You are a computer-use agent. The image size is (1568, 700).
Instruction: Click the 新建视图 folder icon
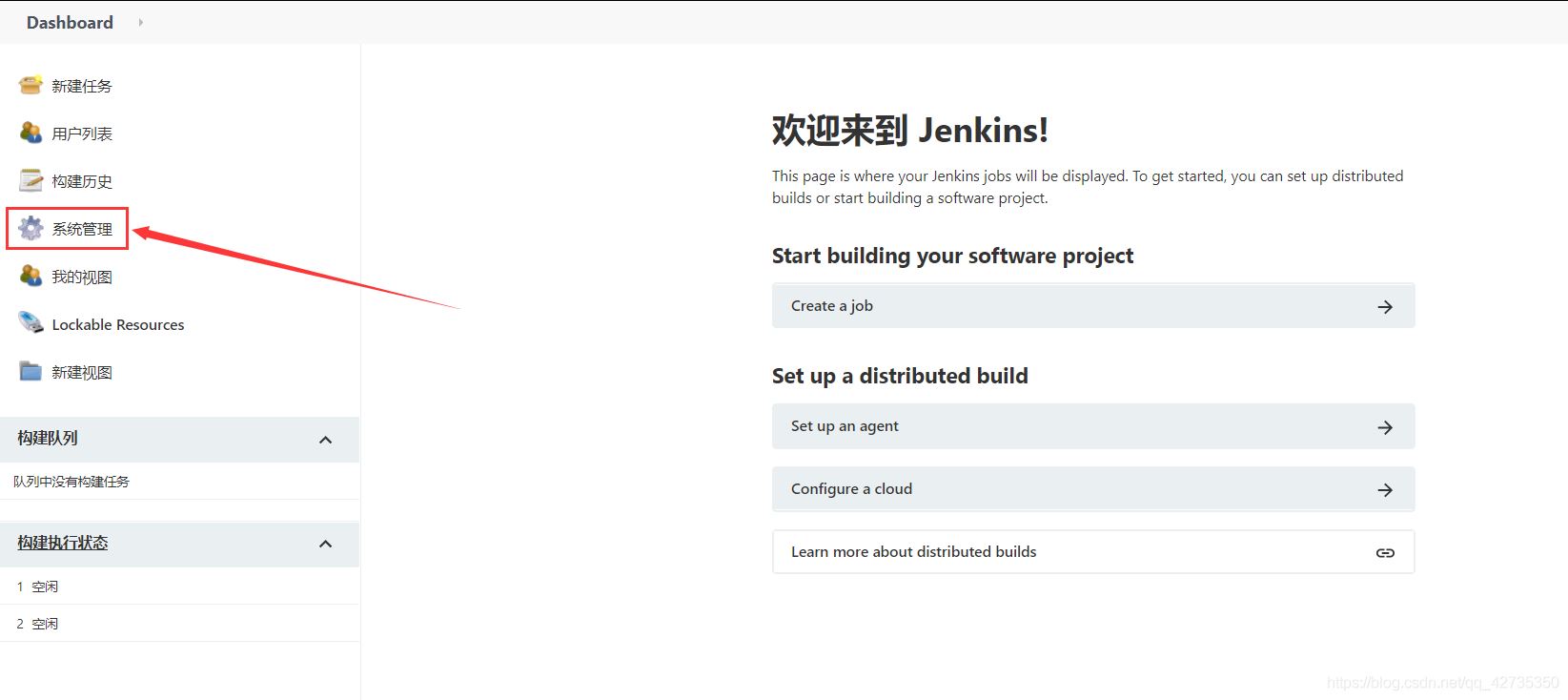[x=31, y=371]
